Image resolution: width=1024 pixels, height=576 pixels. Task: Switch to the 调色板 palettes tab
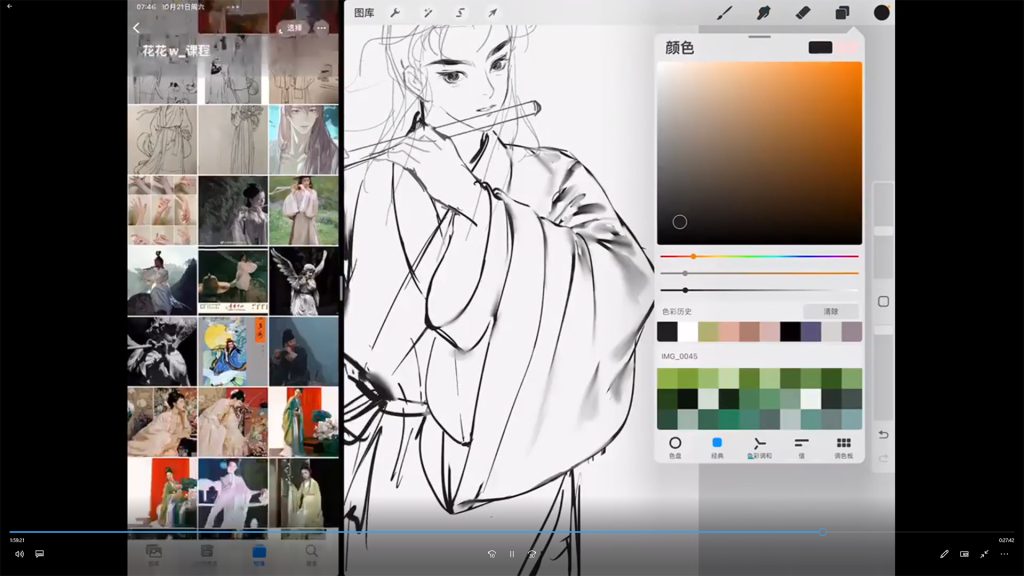[x=843, y=446]
